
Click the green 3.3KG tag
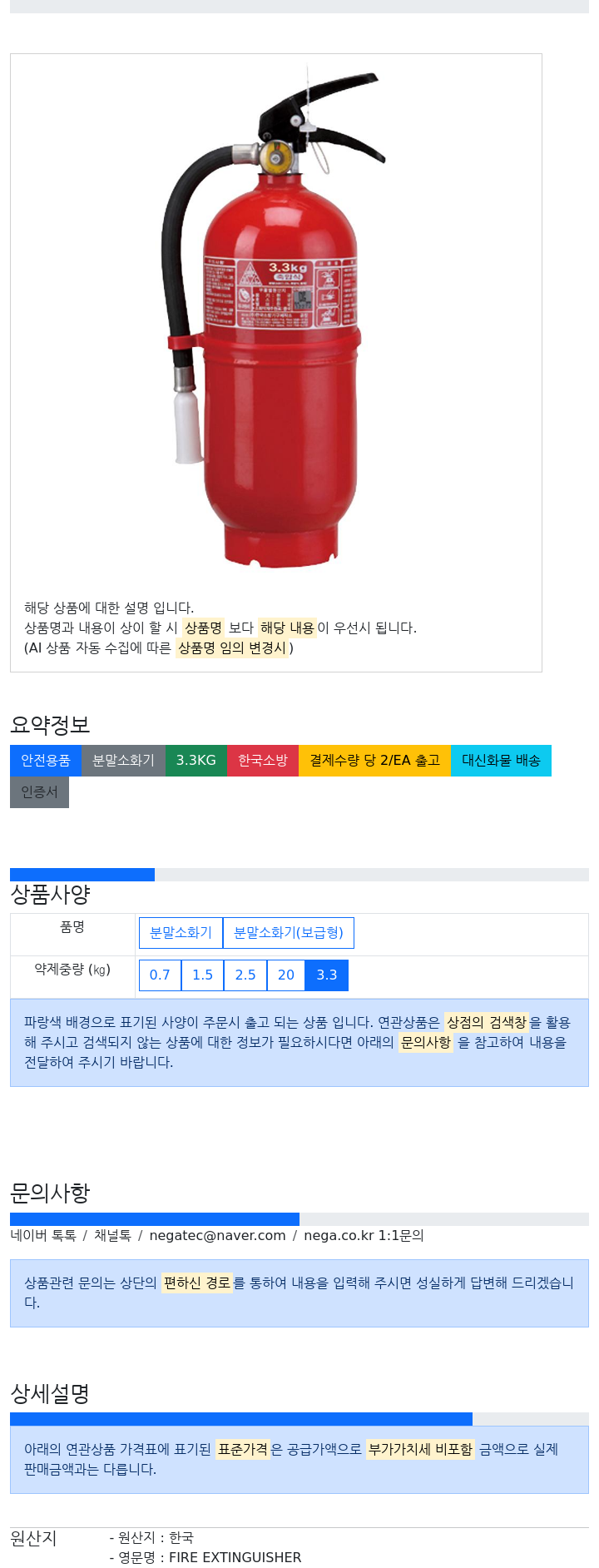pyautogui.click(x=196, y=761)
